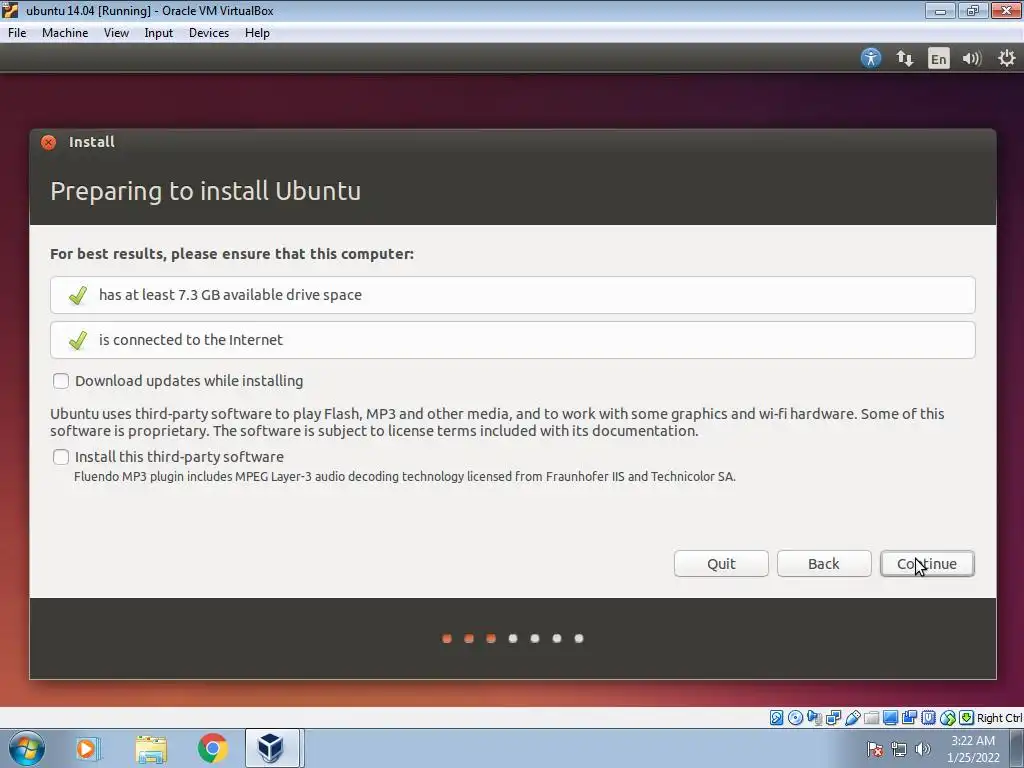Click VirtualBox shared folders status icon

click(x=871, y=718)
